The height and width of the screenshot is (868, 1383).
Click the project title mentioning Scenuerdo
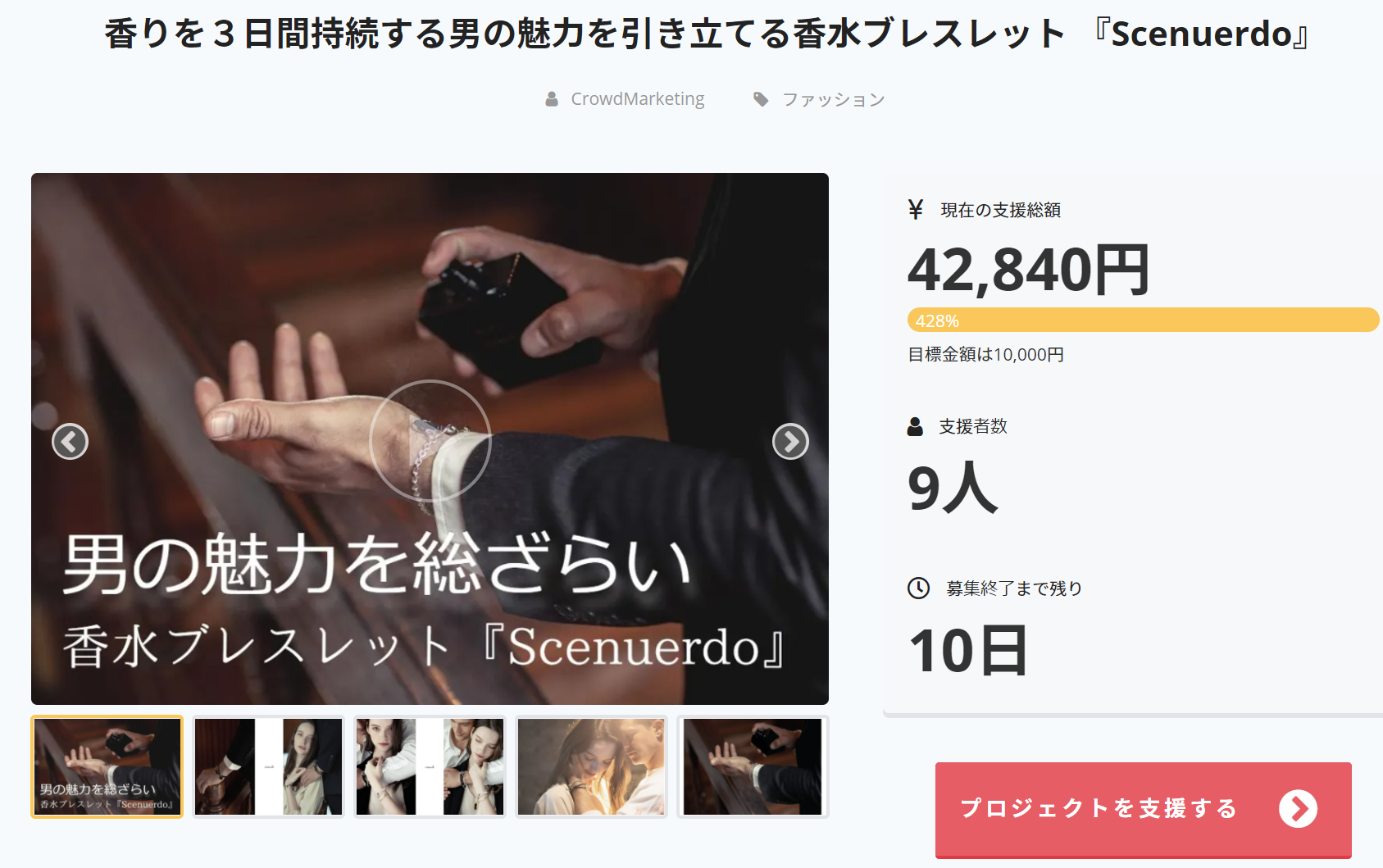[x=708, y=34]
